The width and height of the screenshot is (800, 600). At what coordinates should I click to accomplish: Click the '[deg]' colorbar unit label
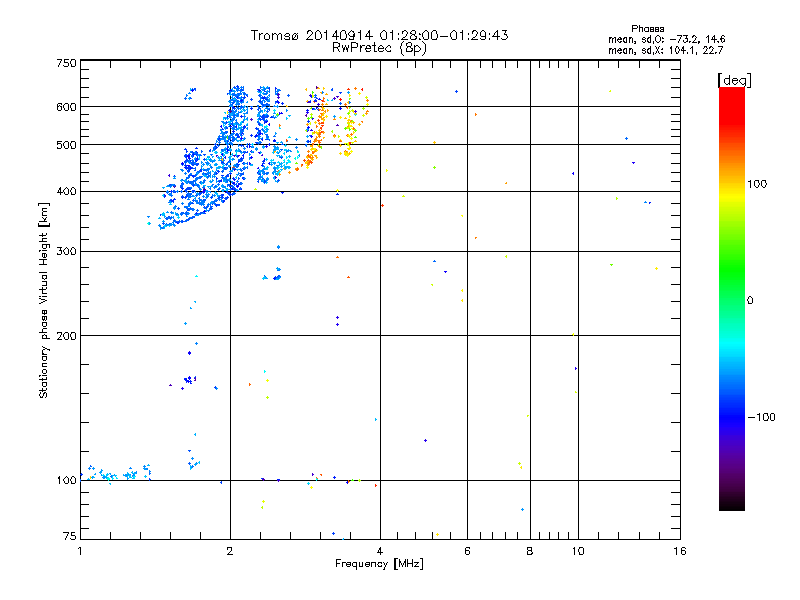(734, 80)
